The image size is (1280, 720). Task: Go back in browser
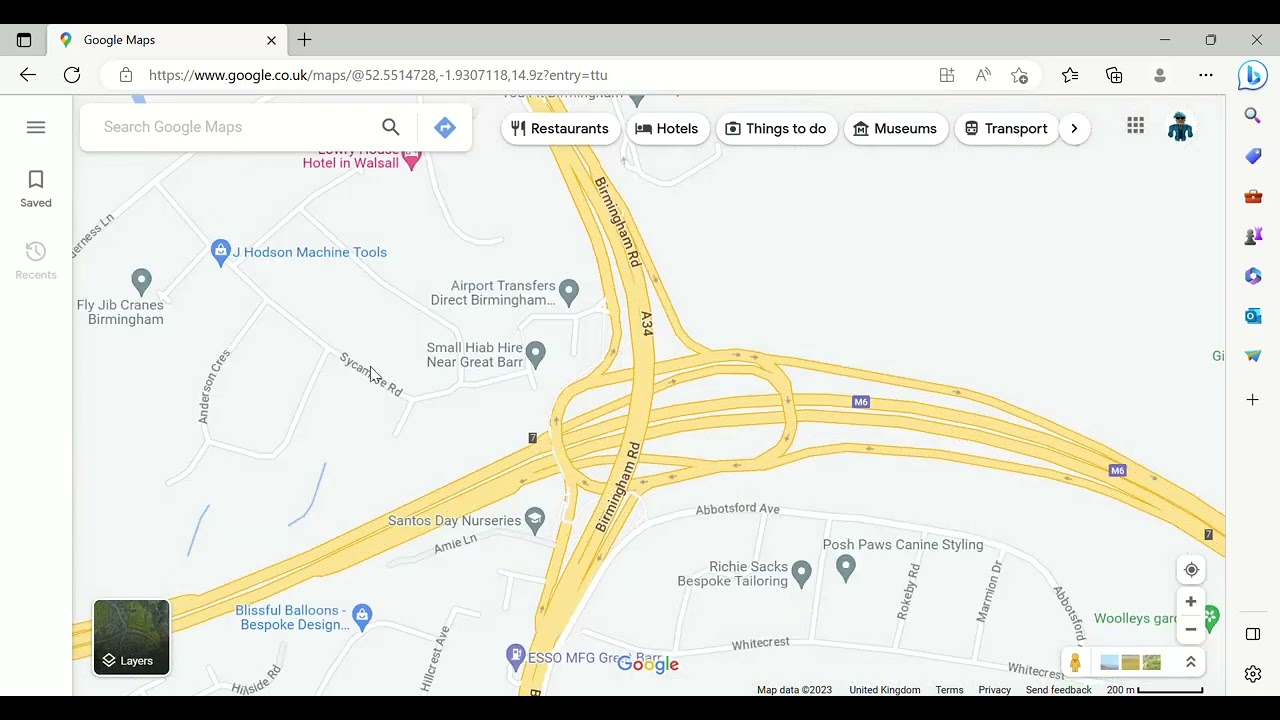pyautogui.click(x=28, y=75)
